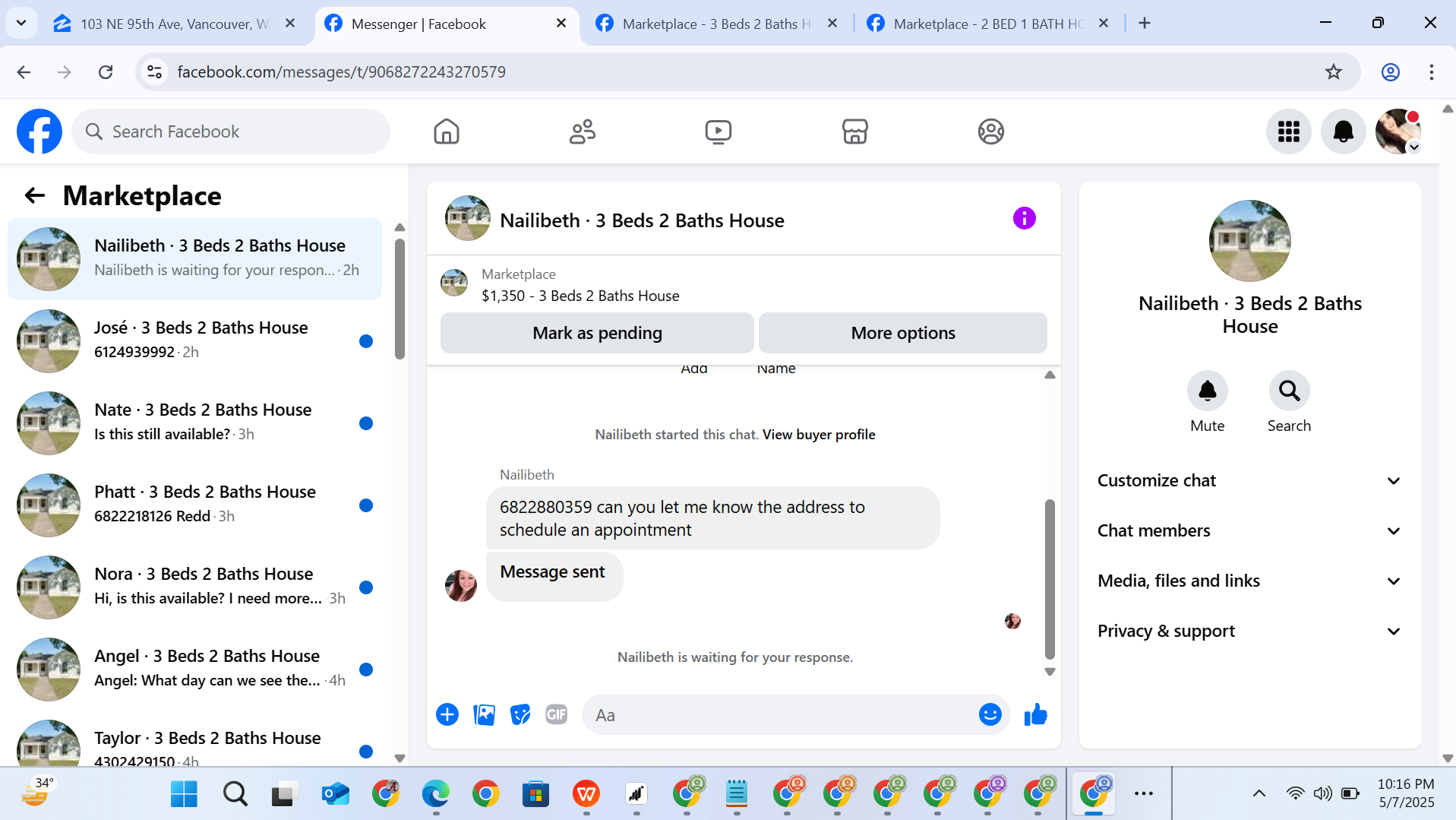This screenshot has height=820, width=1456.
Task: Select Nailibeth conversation in chat list
Action: (195, 258)
